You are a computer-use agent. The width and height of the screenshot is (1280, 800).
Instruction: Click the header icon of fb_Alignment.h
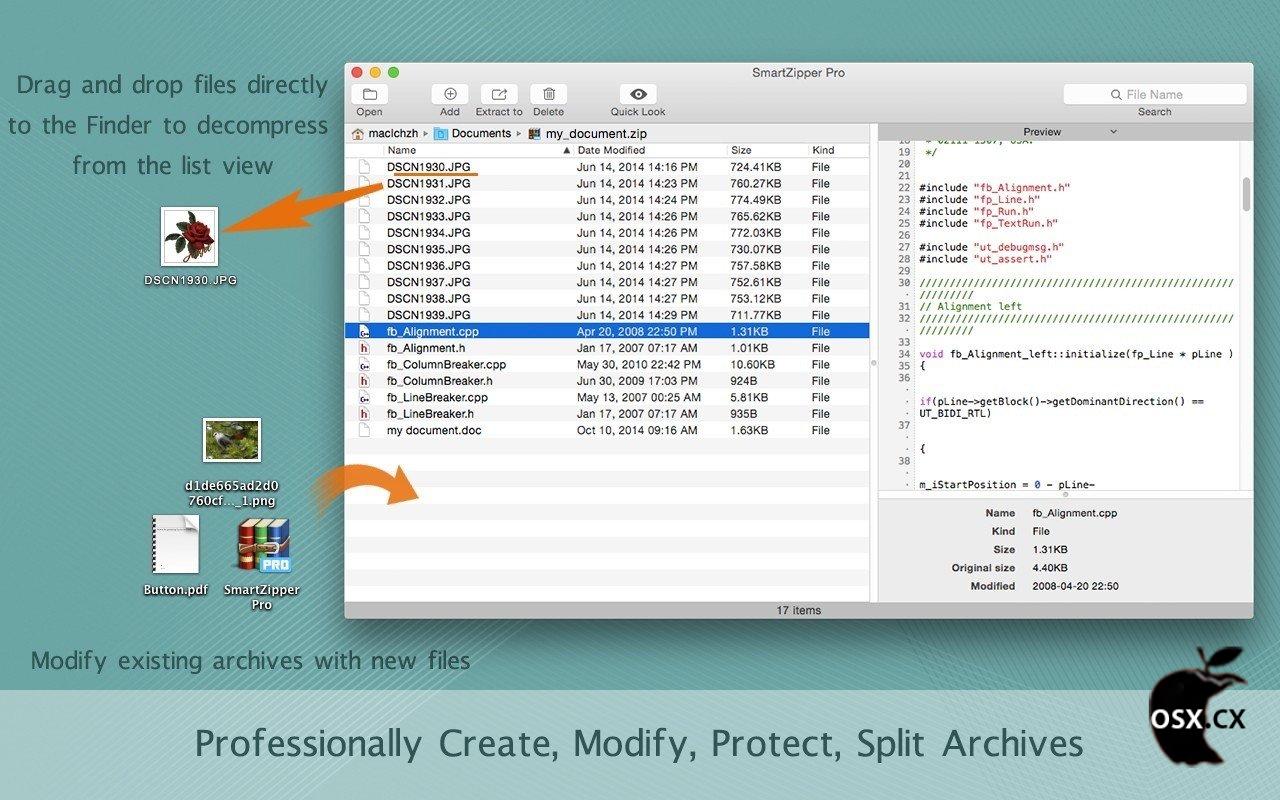pyautogui.click(x=365, y=348)
